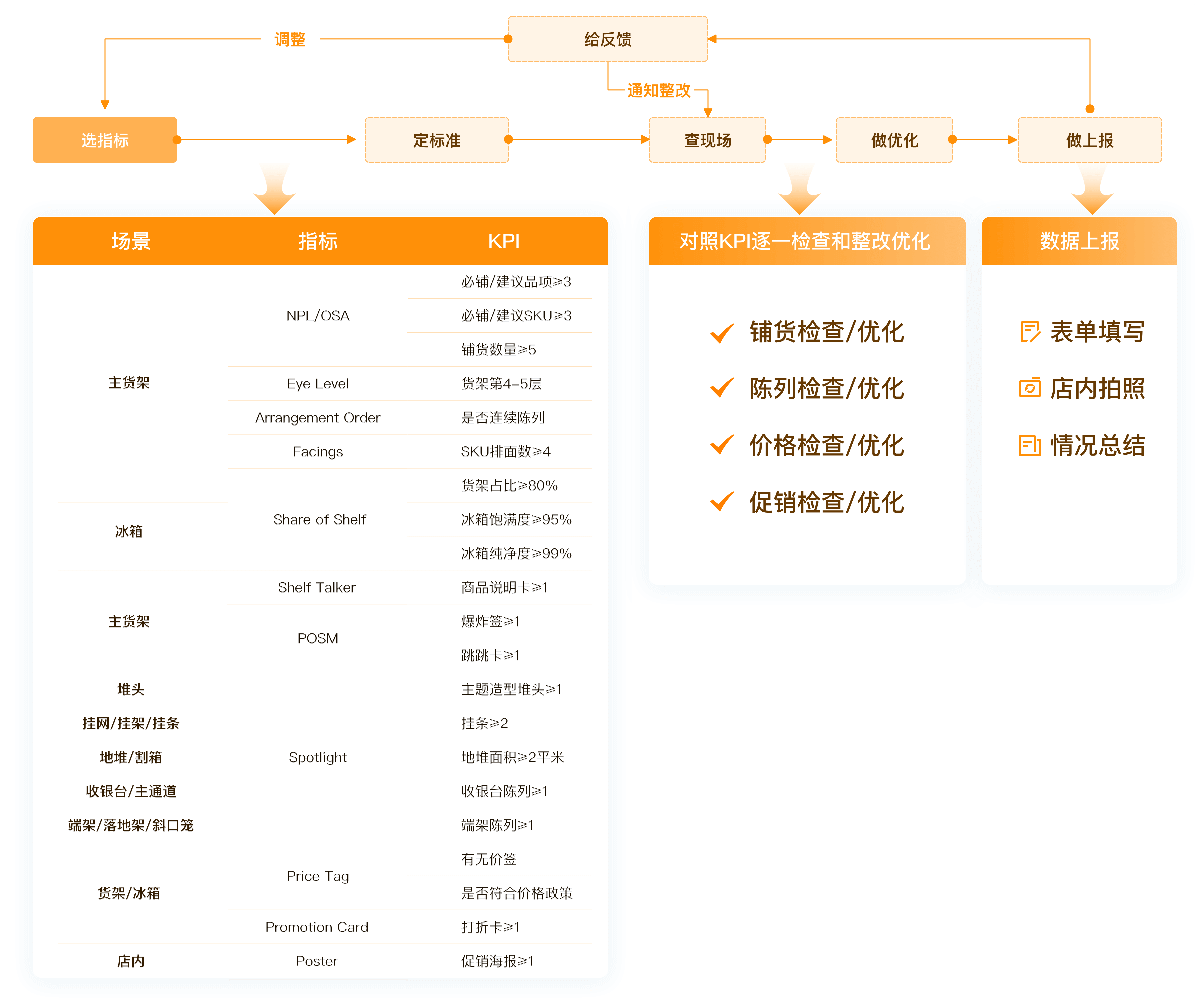Image resolution: width=1201 pixels, height=1008 pixels.
Task: Click the 表单填写 form icon
Action: point(1030,332)
